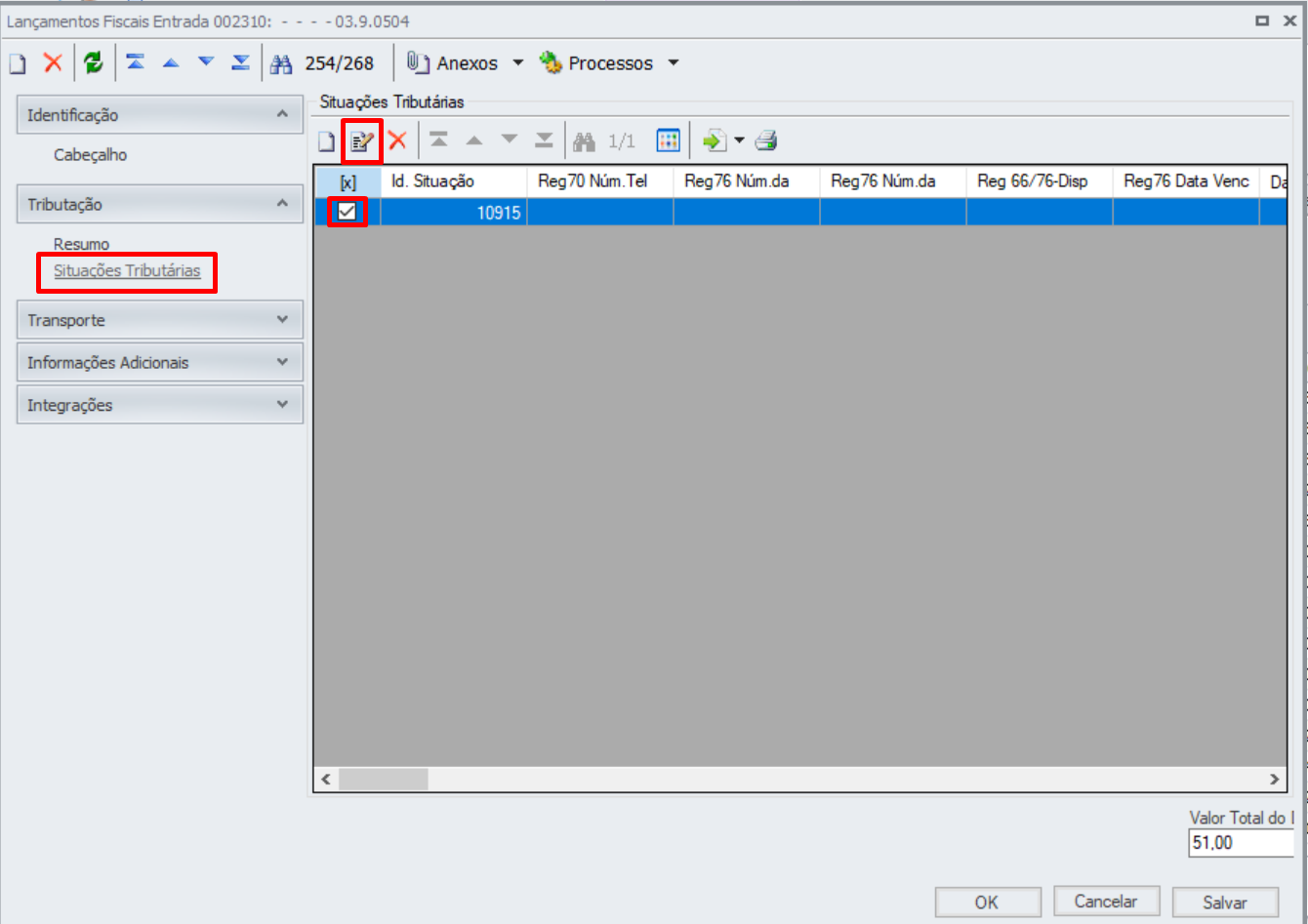
Task: Collapse the Identificação section
Action: pos(282,114)
